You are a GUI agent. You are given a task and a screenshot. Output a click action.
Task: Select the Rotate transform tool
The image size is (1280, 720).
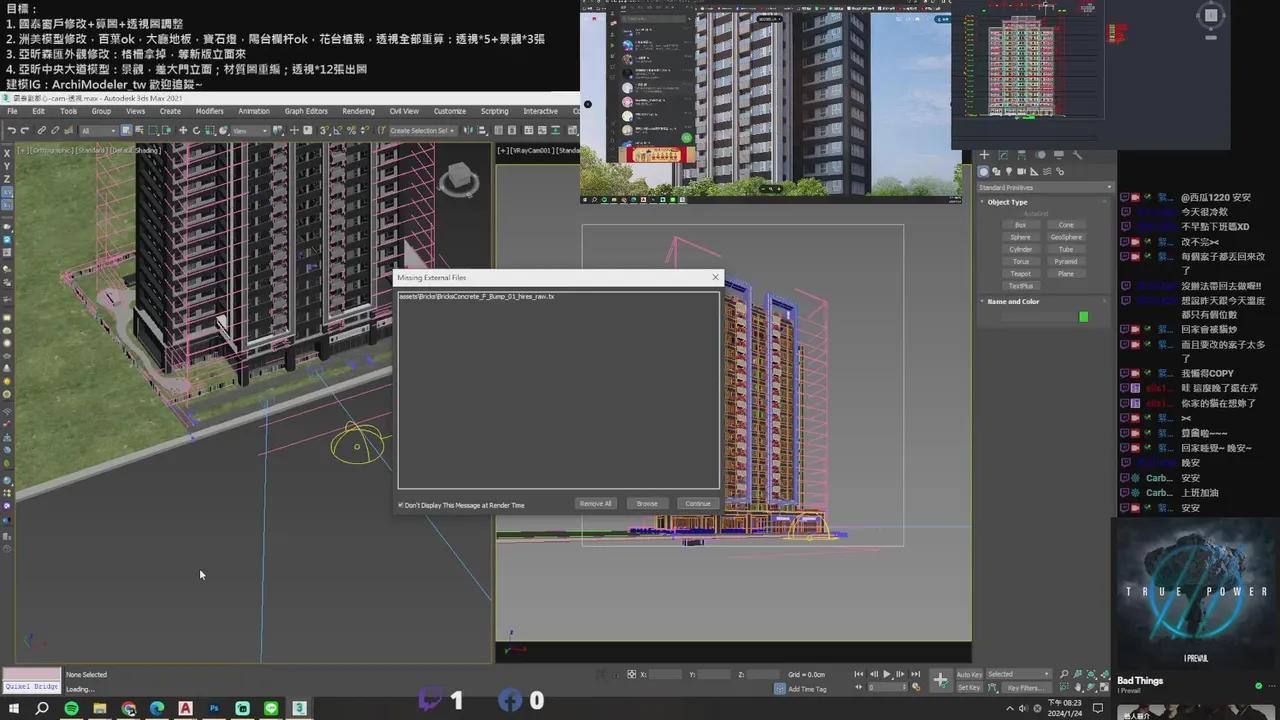tap(195, 130)
